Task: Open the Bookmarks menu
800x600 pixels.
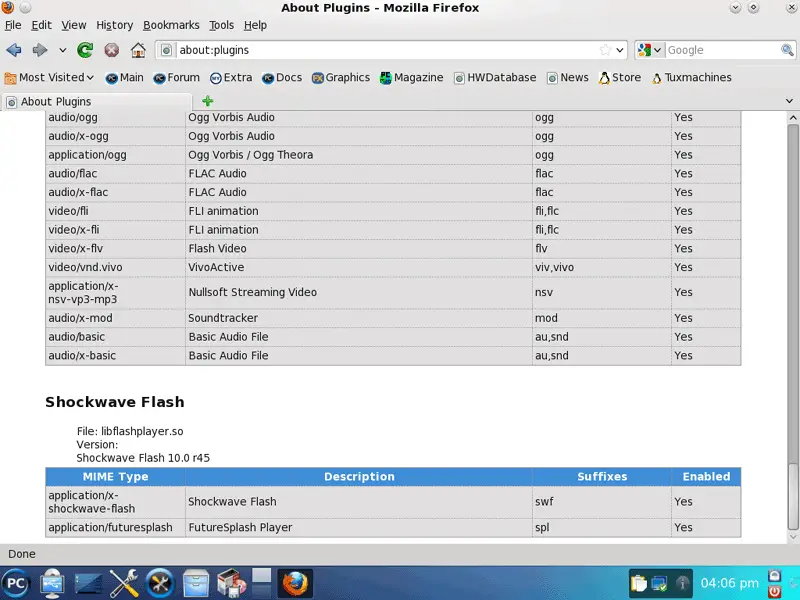Action: [171, 25]
